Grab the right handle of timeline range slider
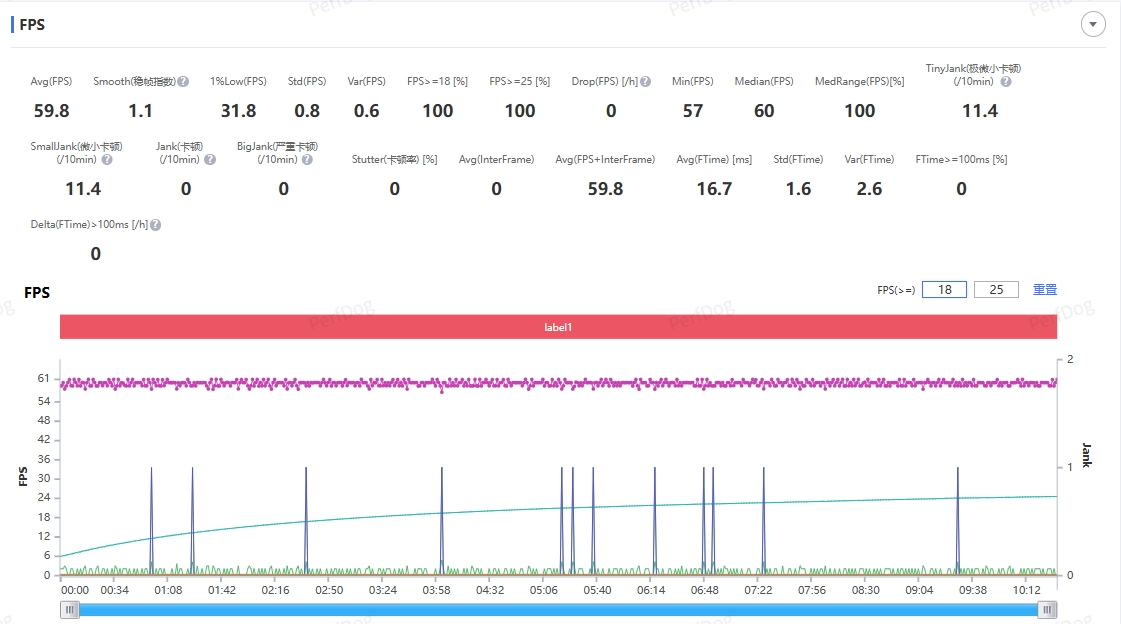 1047,610
